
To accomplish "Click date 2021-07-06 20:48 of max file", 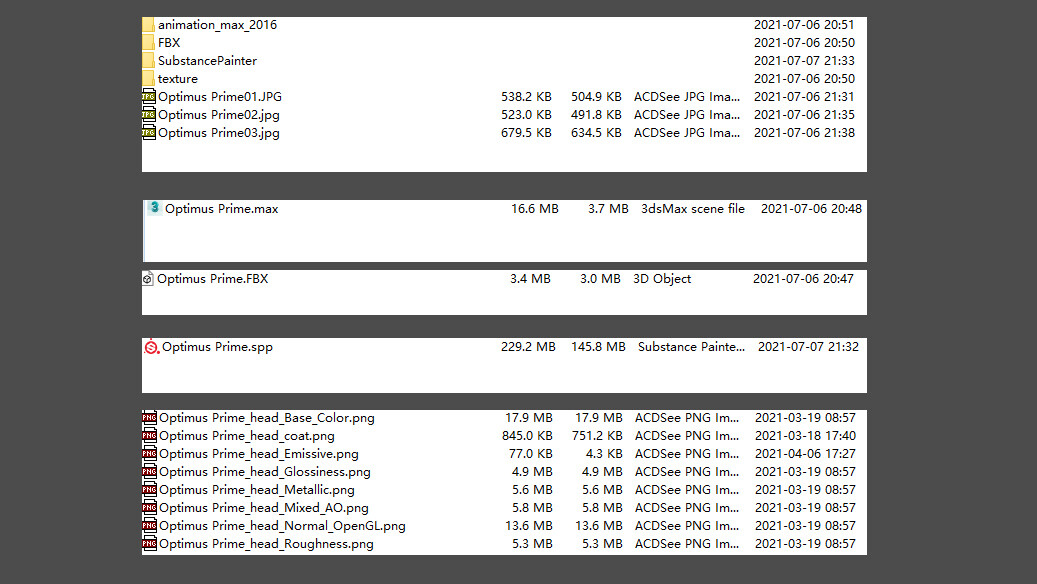I will coord(811,208).
